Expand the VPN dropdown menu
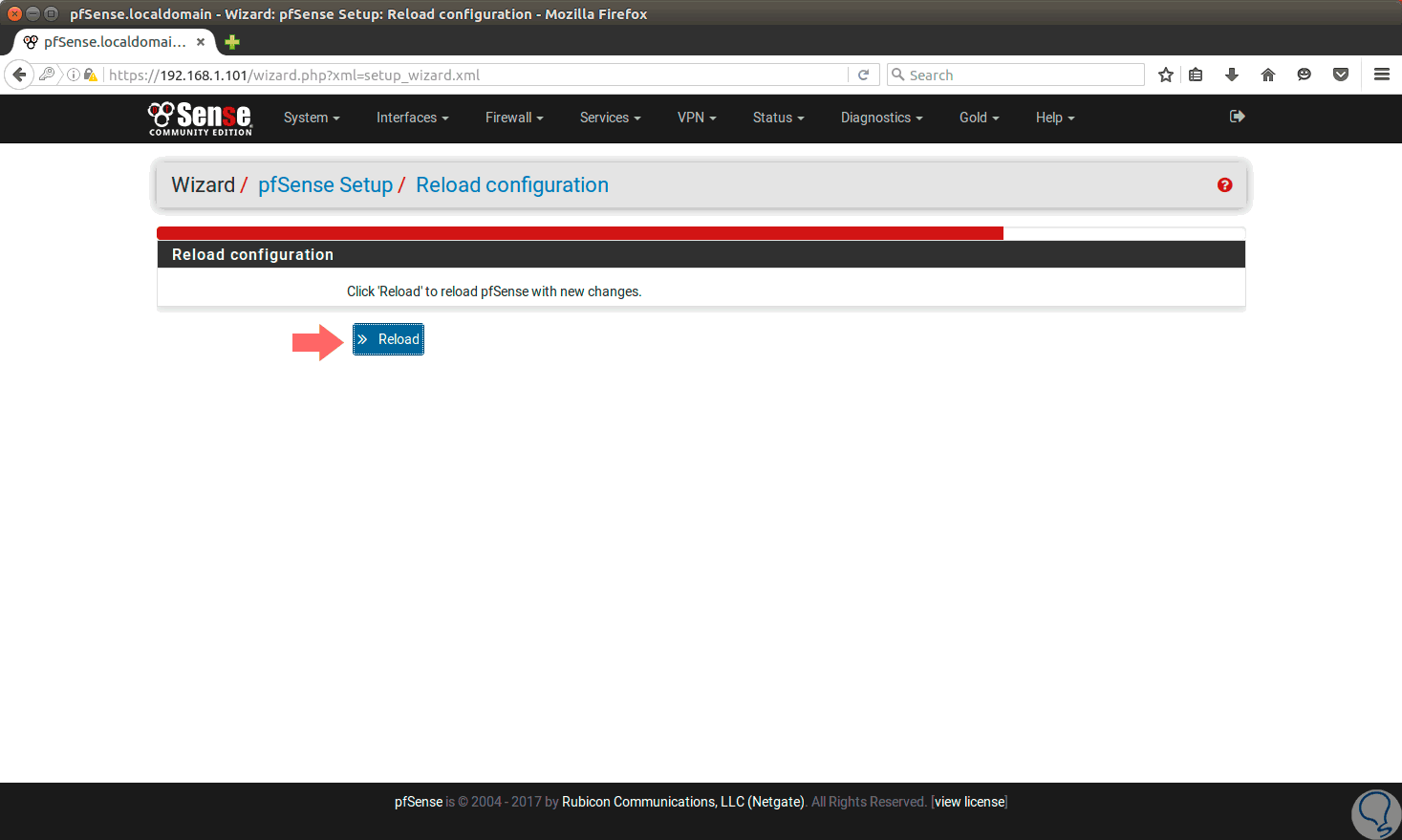 click(697, 118)
